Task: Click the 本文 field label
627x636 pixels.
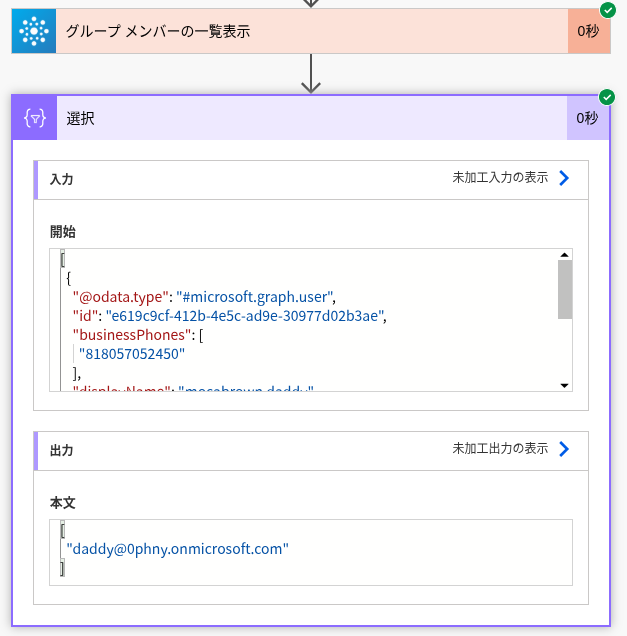Action: tap(63, 503)
